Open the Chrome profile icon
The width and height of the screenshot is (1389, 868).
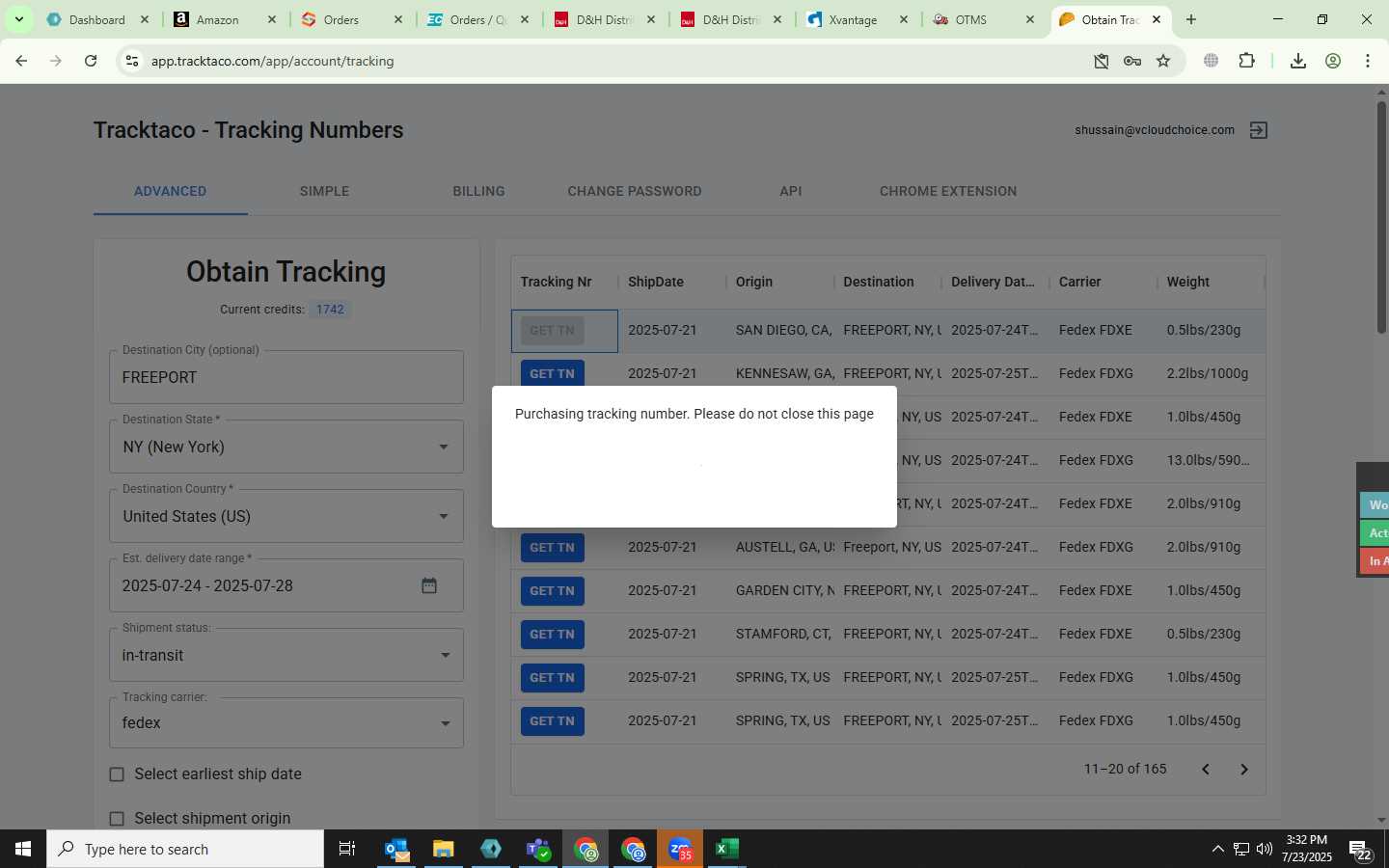(x=1333, y=61)
